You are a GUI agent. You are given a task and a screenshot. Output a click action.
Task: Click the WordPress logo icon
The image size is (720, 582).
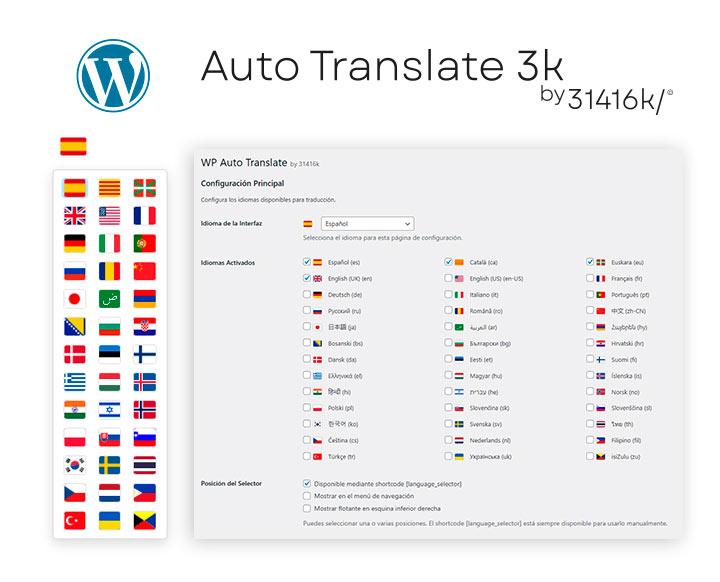(x=112, y=74)
